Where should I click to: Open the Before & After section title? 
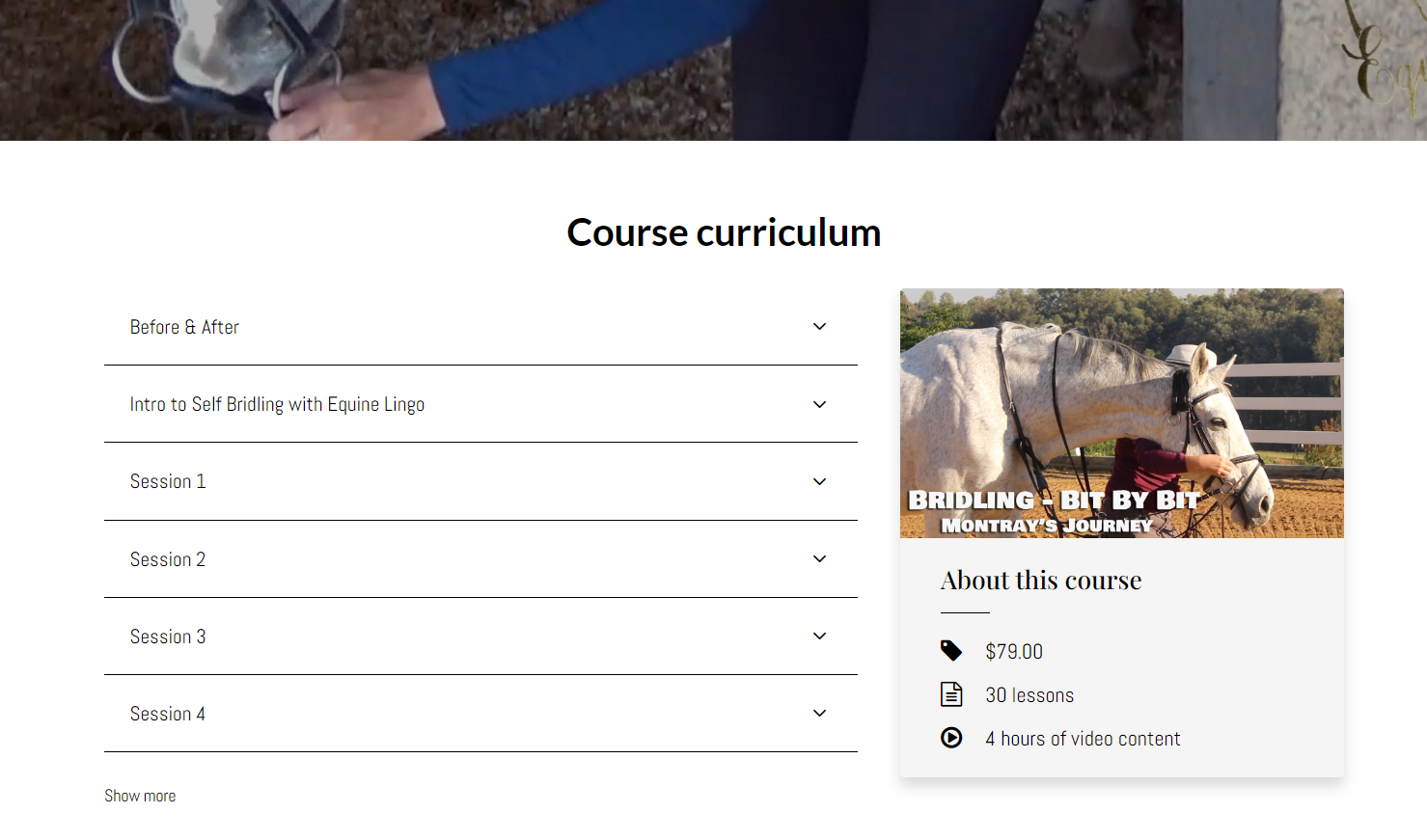point(184,327)
